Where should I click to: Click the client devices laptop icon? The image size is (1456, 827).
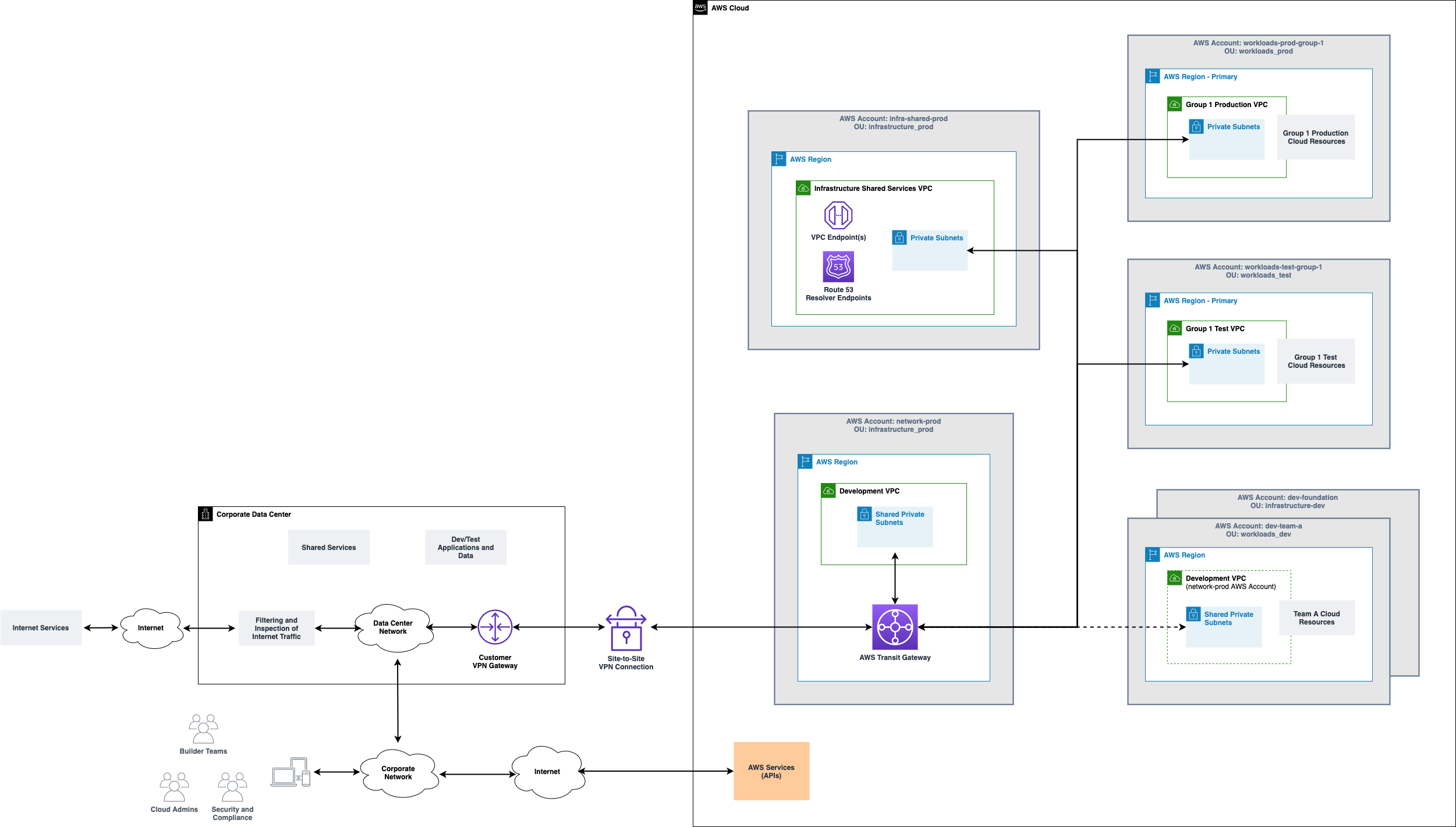[291, 772]
